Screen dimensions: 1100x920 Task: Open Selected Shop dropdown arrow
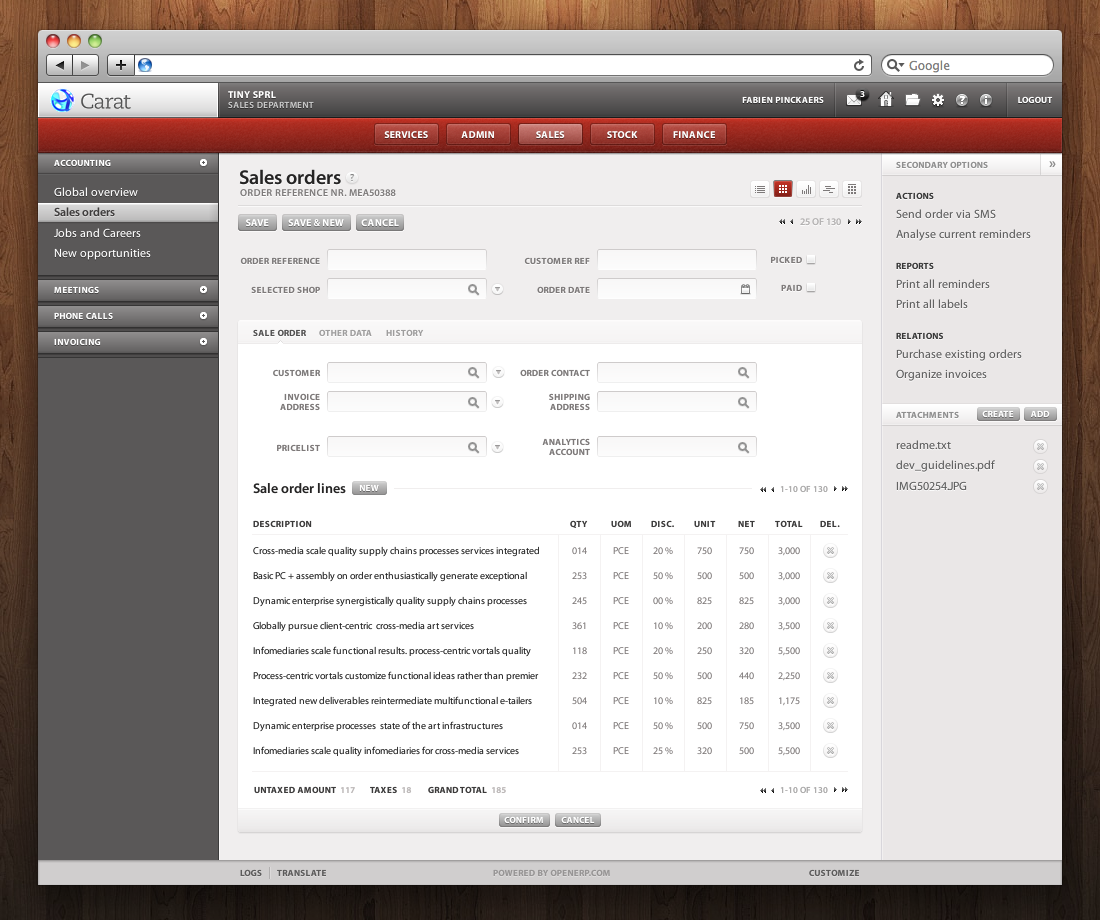click(x=497, y=289)
